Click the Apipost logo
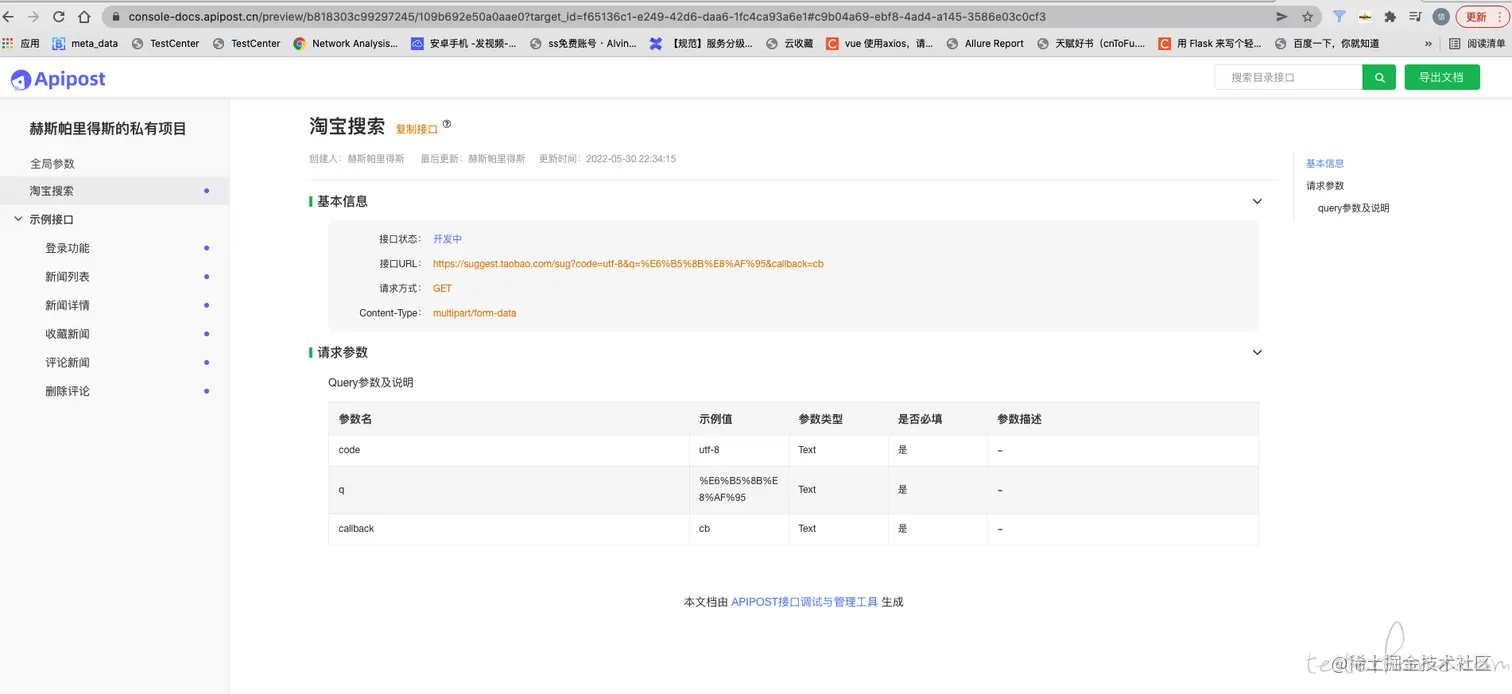The height and width of the screenshot is (694, 1512). [x=58, y=79]
